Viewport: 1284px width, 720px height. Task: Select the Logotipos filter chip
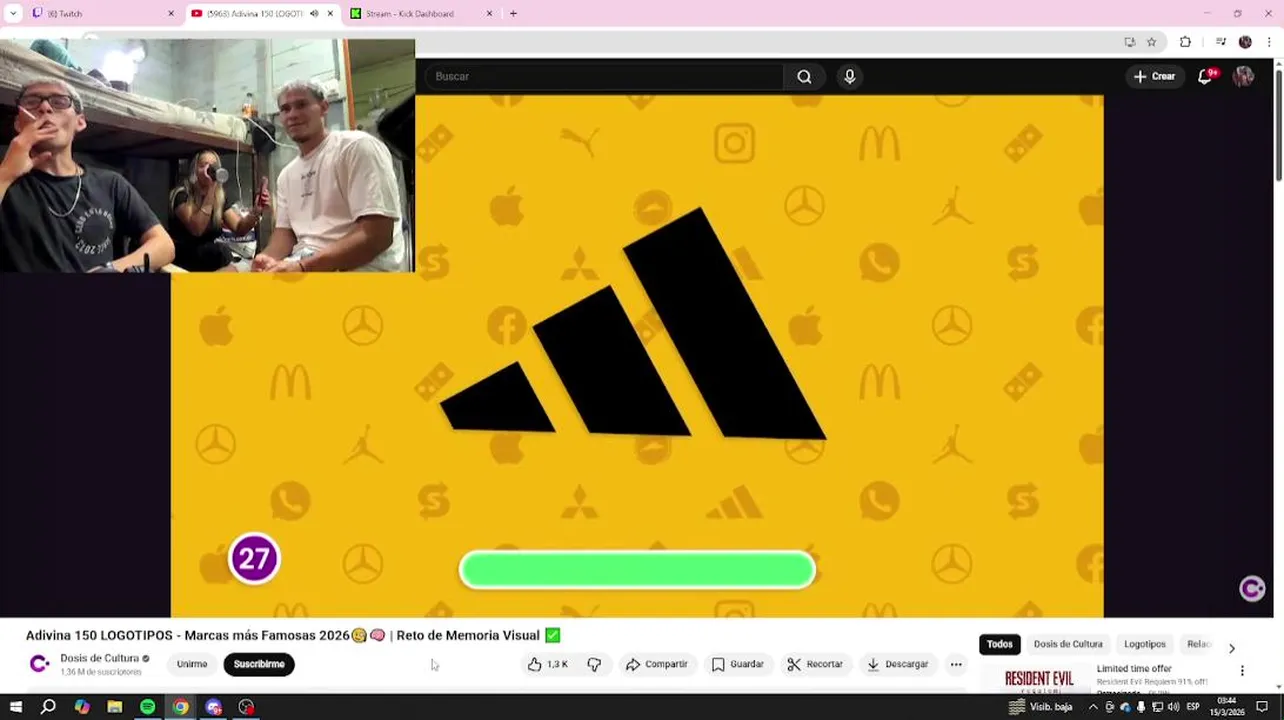pyautogui.click(x=1145, y=644)
